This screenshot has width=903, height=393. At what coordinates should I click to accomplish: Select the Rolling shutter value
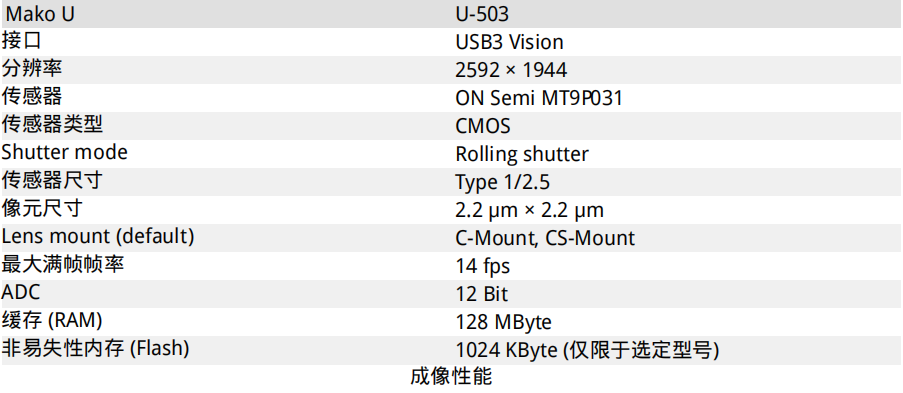click(522, 154)
